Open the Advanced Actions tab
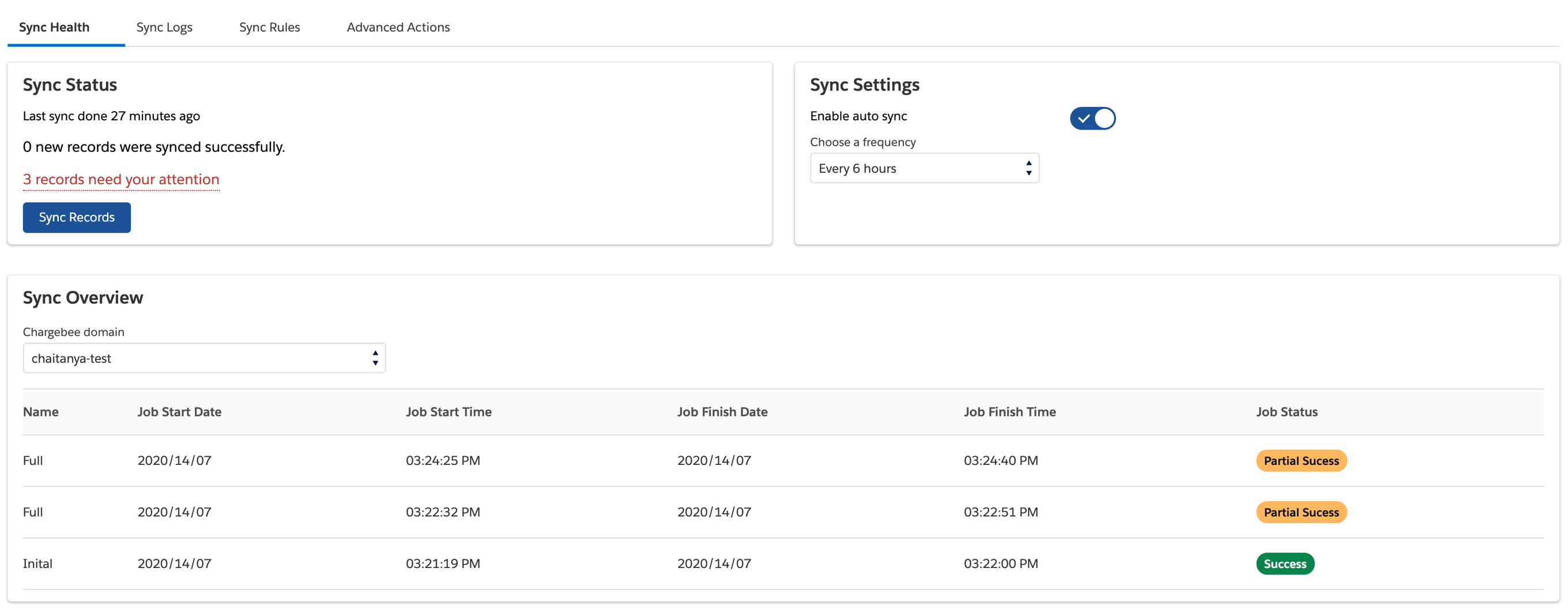1568x610 pixels. (x=398, y=28)
